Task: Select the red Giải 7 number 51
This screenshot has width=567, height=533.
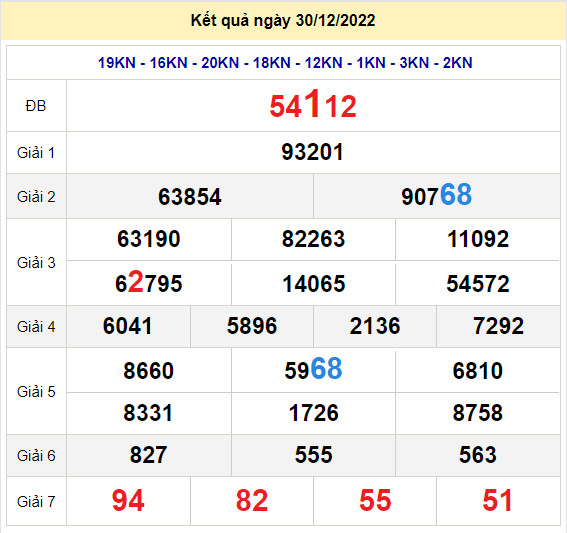Action: pyautogui.click(x=498, y=500)
